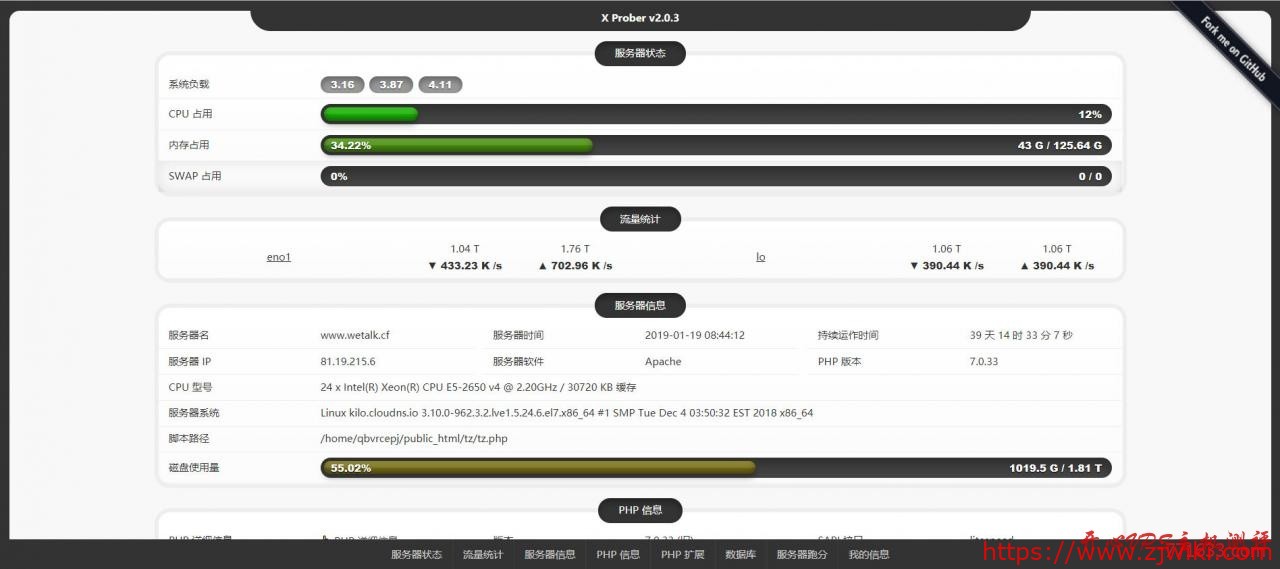The width and height of the screenshot is (1280, 569).
Task: Click the 内存占用 memory usage bar
Action: [715, 145]
